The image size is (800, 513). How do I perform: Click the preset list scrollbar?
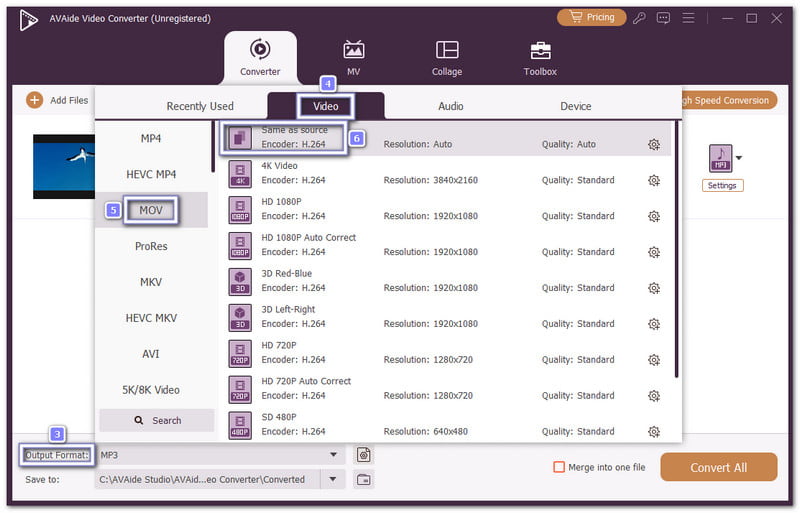click(x=677, y=249)
